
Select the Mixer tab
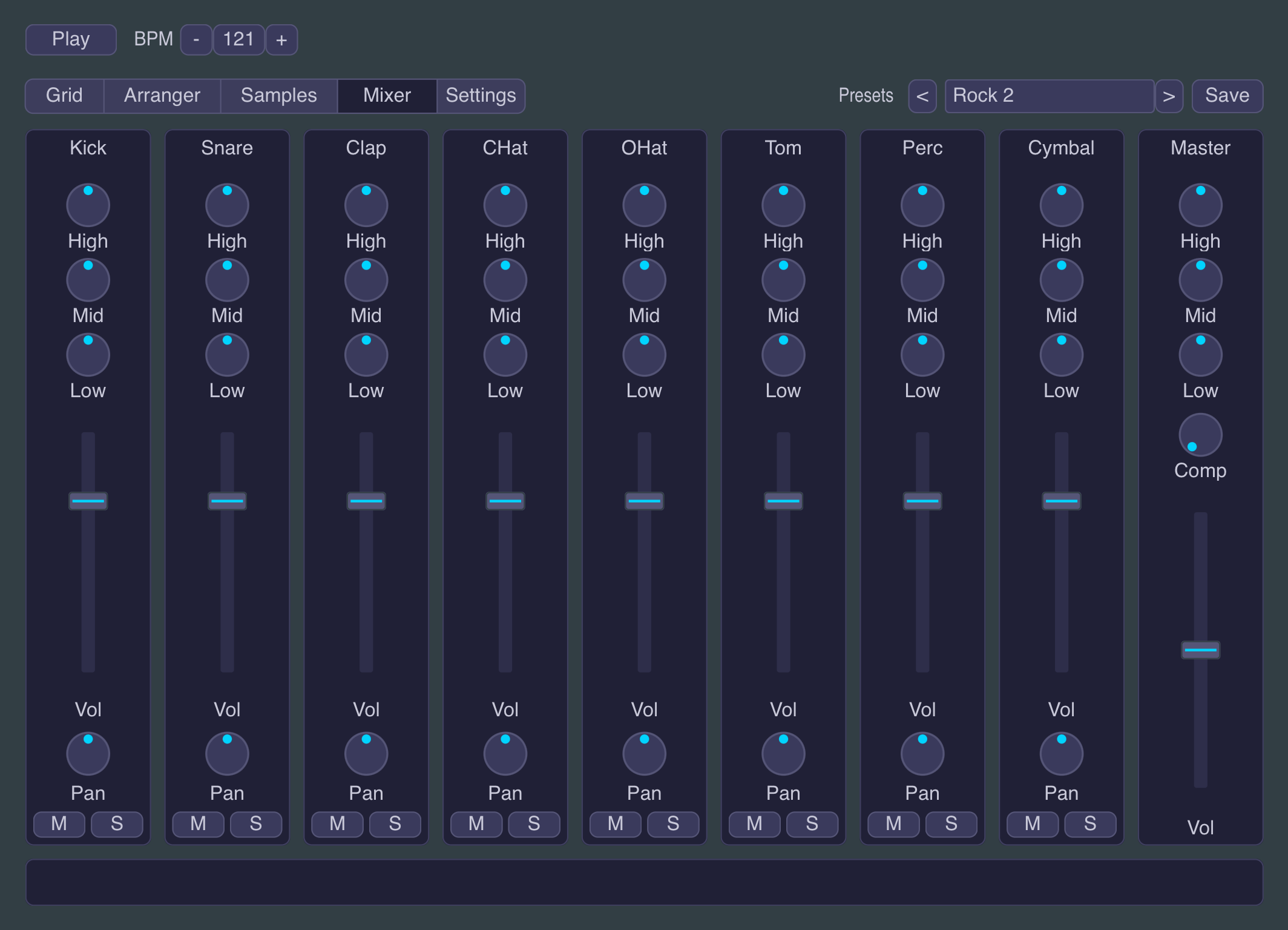point(387,96)
